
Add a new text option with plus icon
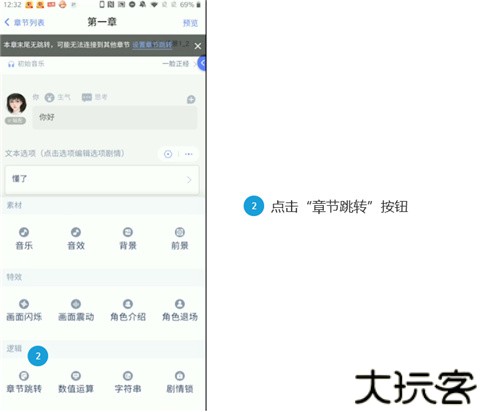click(168, 154)
